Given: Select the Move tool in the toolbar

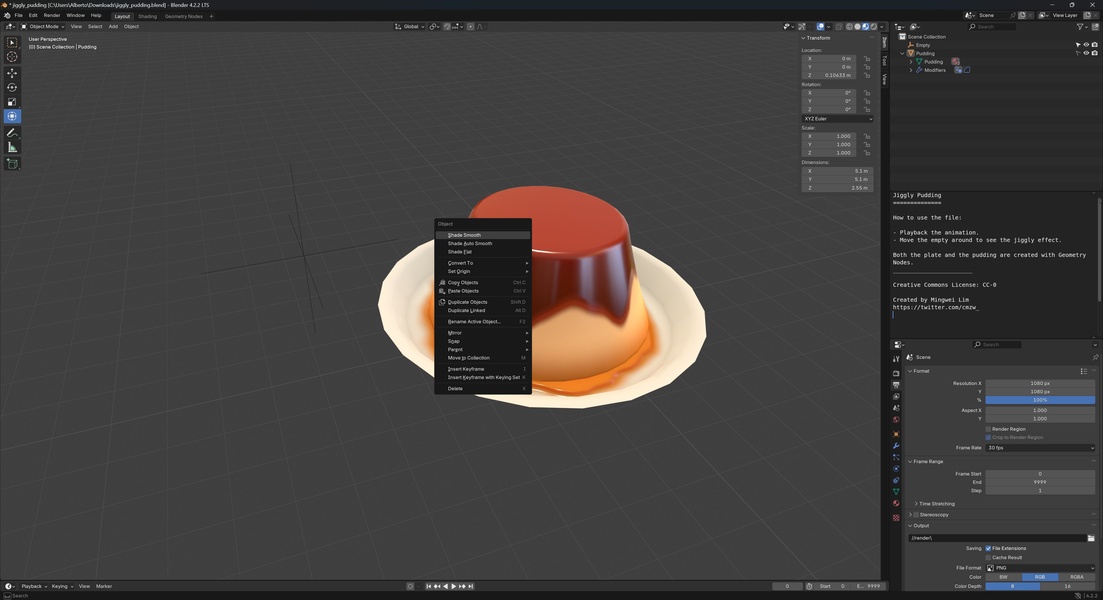Looking at the screenshot, I should [12, 73].
